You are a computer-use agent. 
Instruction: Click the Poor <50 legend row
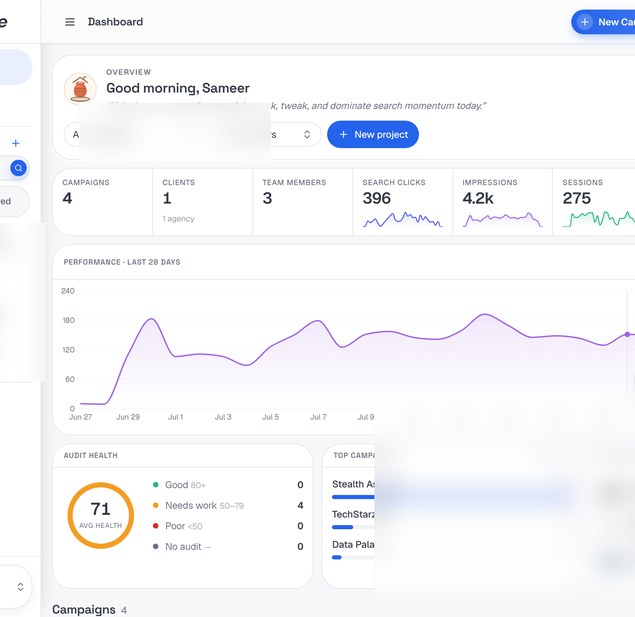click(228, 526)
